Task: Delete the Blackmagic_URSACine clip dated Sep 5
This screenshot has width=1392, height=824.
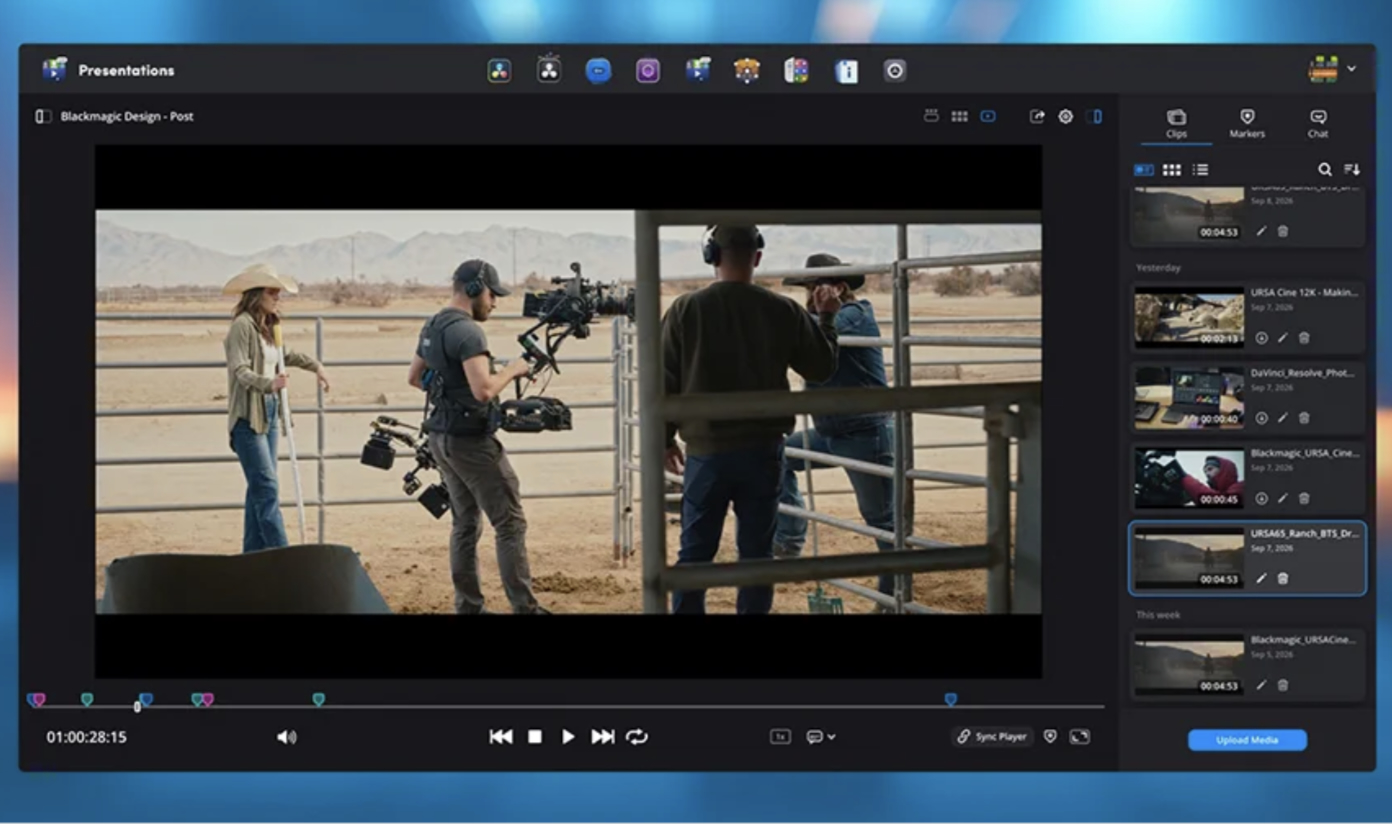Action: click(1283, 685)
